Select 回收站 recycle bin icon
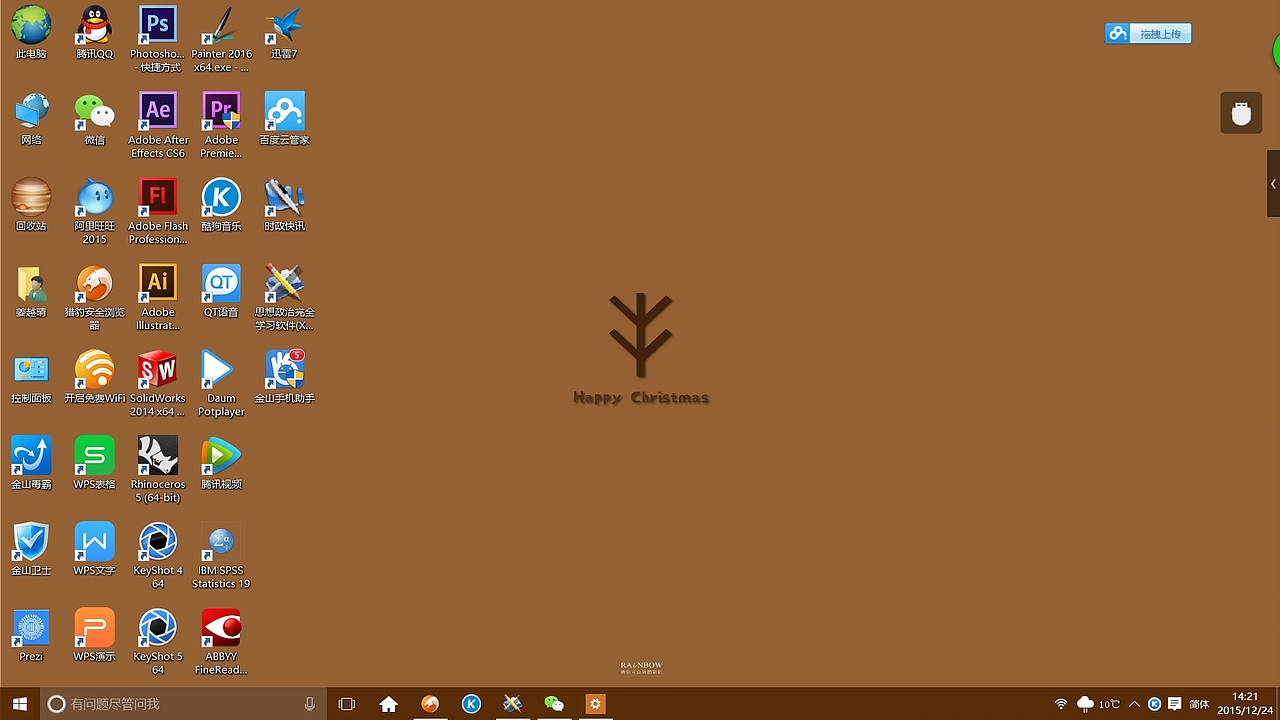 click(x=31, y=204)
